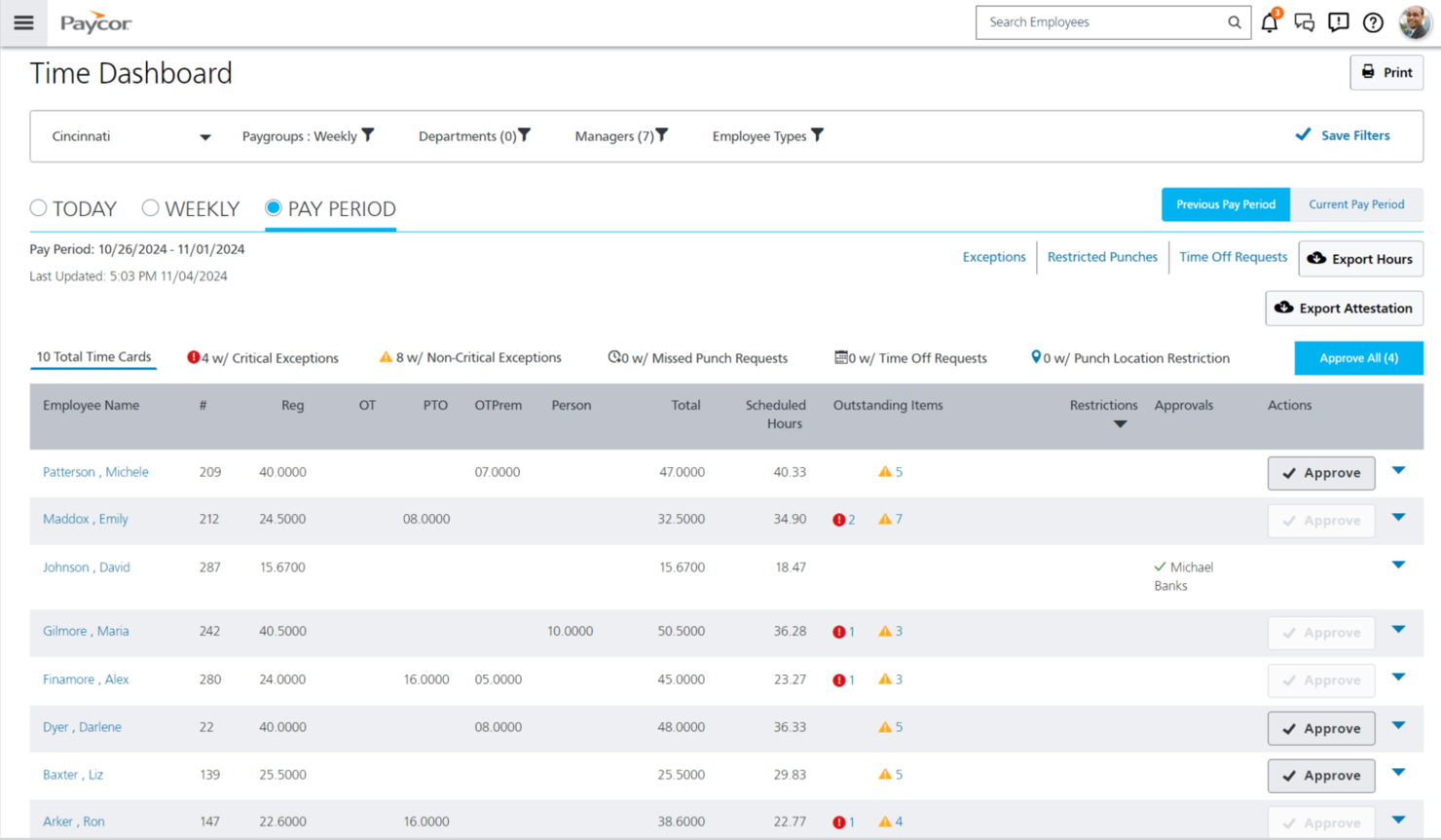1441x840 pixels.
Task: Select the TODAY radio button
Action: [39, 208]
